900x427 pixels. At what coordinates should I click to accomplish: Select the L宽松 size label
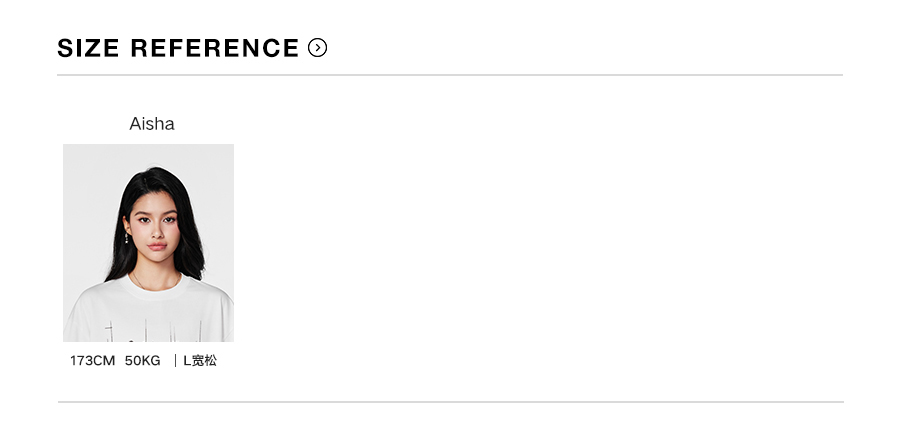click(x=200, y=360)
